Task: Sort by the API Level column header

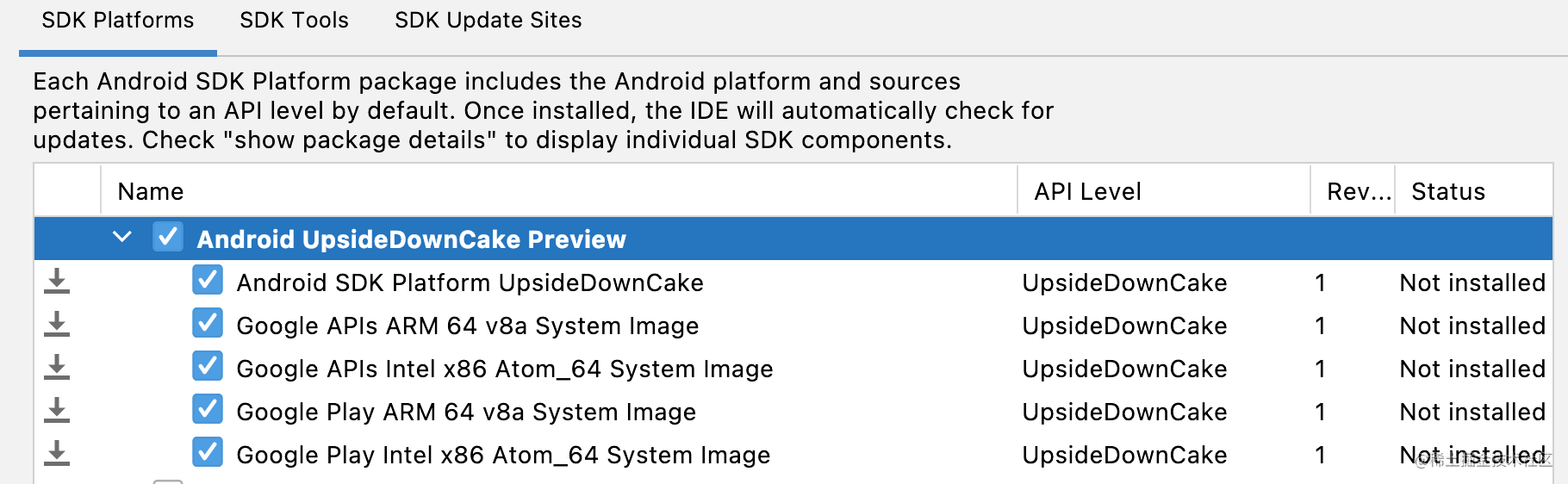Action: [x=1164, y=191]
